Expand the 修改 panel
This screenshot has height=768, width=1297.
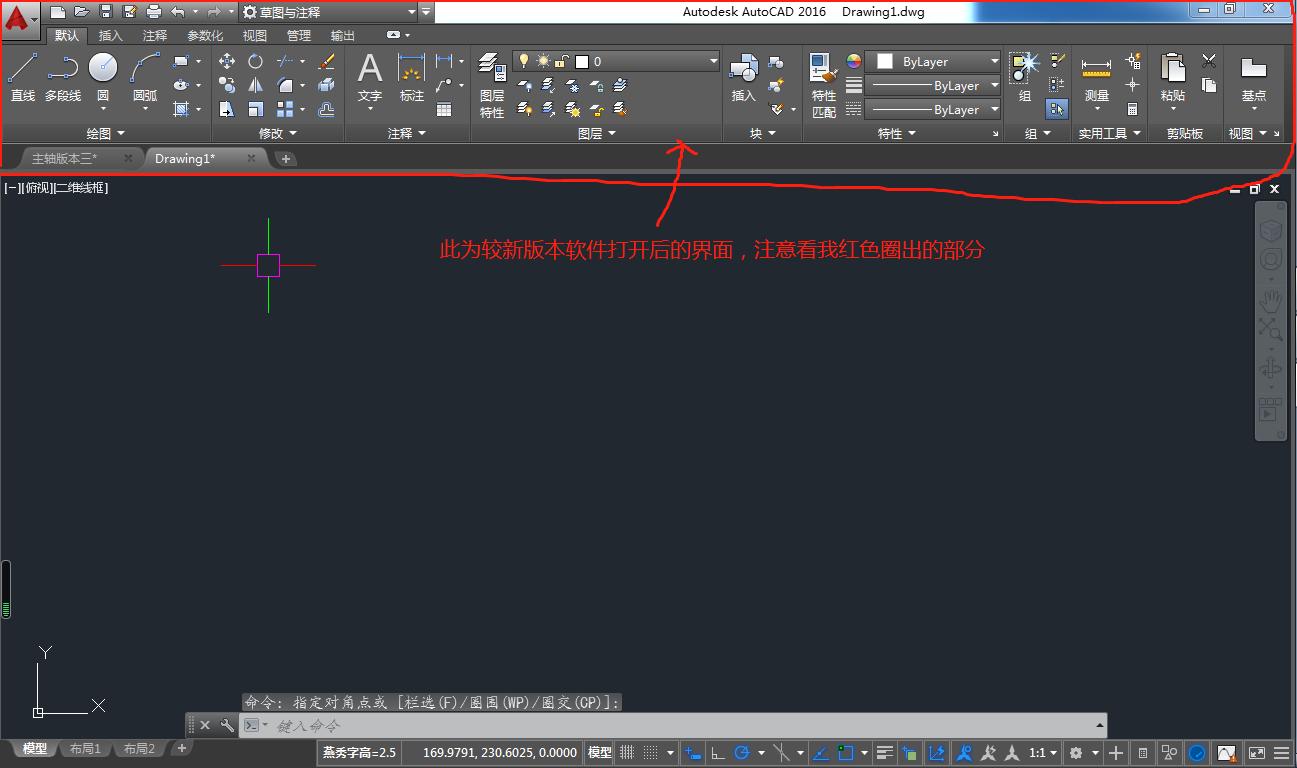[278, 133]
